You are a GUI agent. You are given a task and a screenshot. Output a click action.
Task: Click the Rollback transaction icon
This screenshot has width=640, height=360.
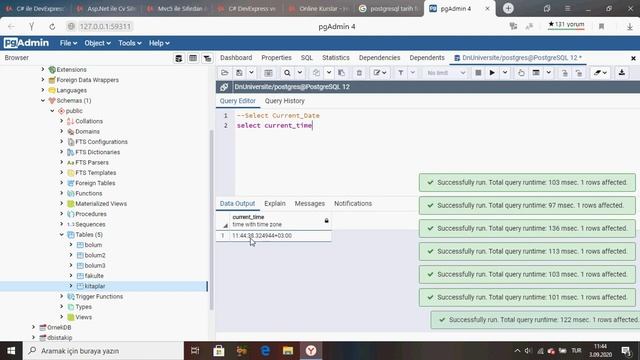pyautogui.click(x=579, y=73)
